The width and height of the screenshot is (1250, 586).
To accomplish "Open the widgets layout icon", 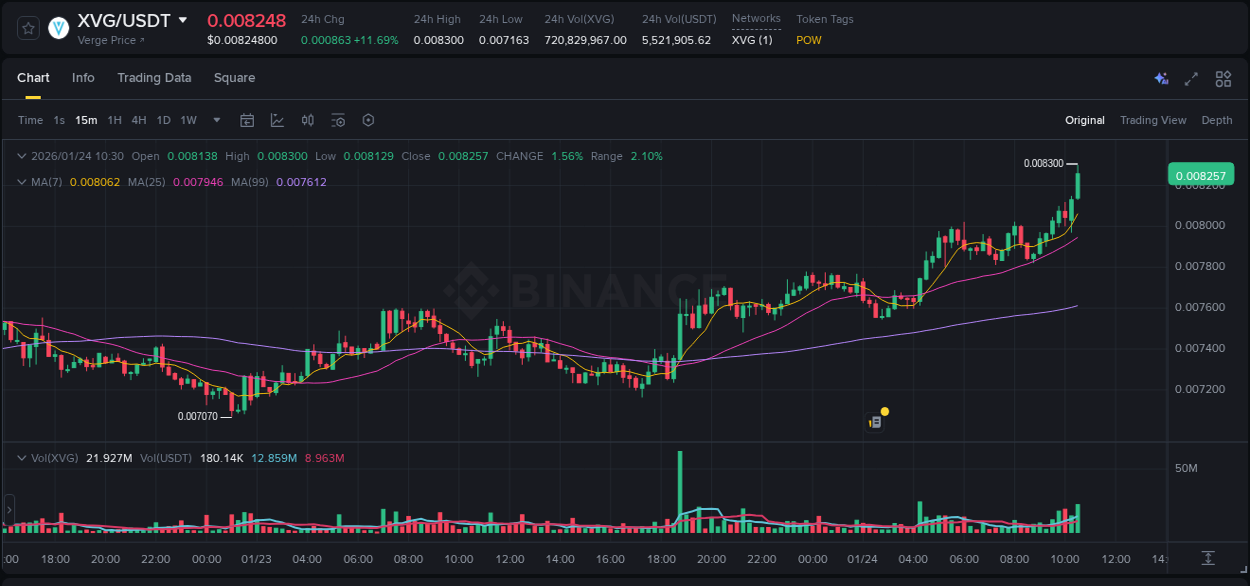I will coord(1223,78).
